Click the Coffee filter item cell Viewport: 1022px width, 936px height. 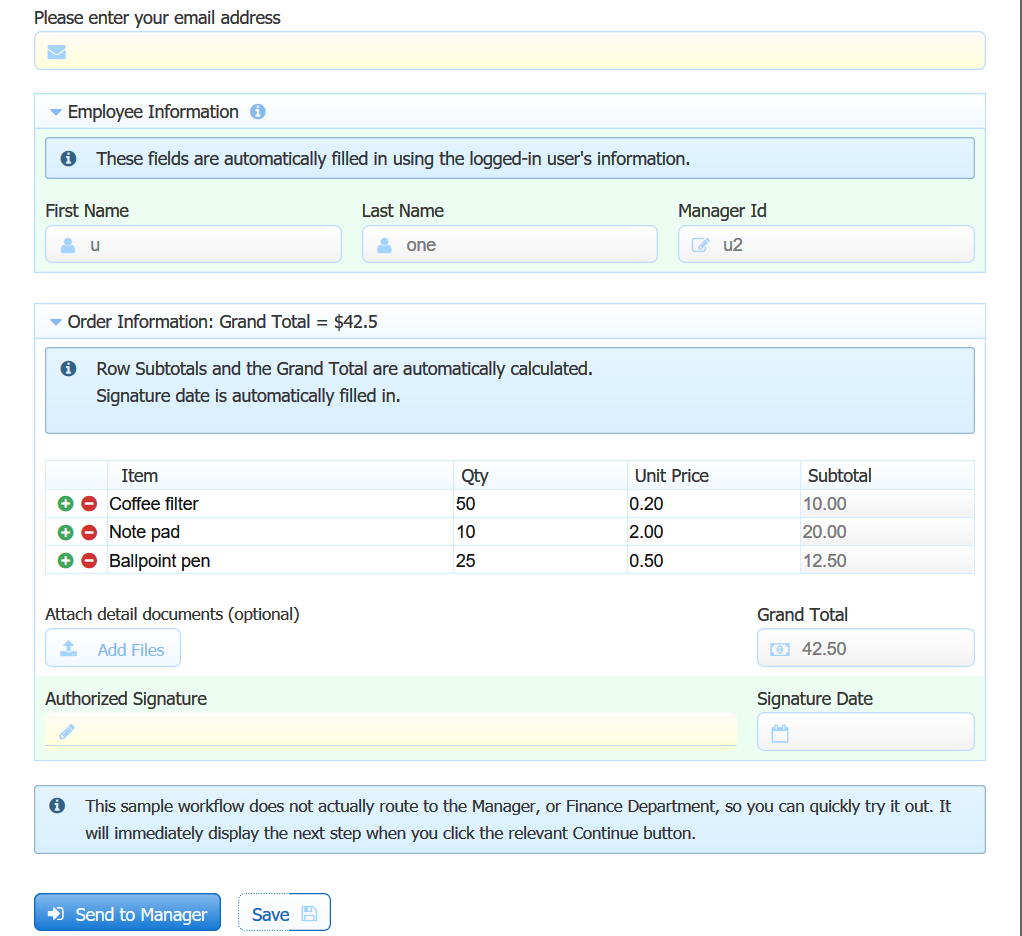coord(280,504)
